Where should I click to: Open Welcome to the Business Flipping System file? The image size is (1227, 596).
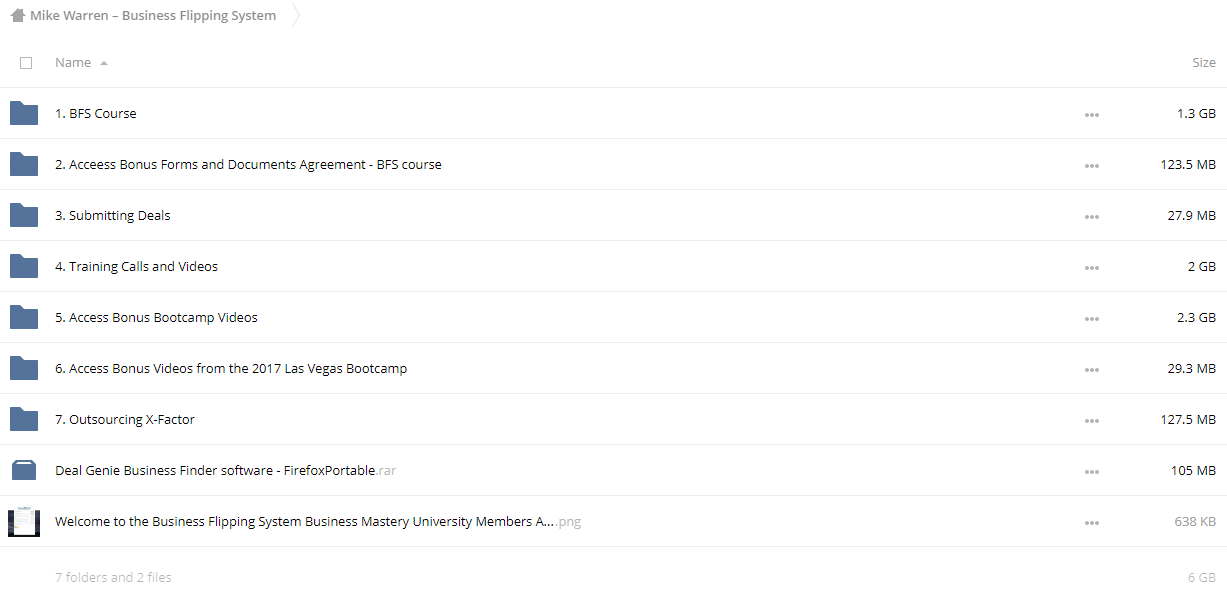click(x=318, y=521)
